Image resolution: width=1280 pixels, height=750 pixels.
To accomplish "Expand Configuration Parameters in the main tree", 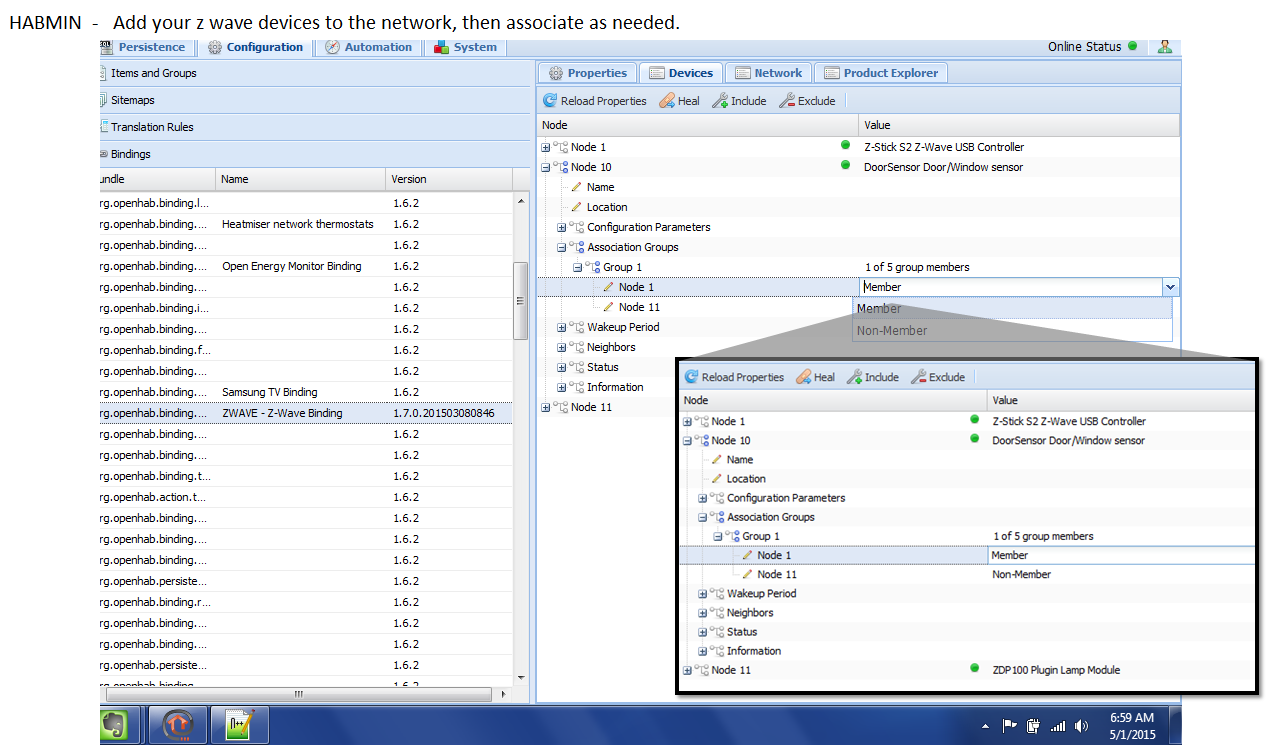I will [562, 227].
